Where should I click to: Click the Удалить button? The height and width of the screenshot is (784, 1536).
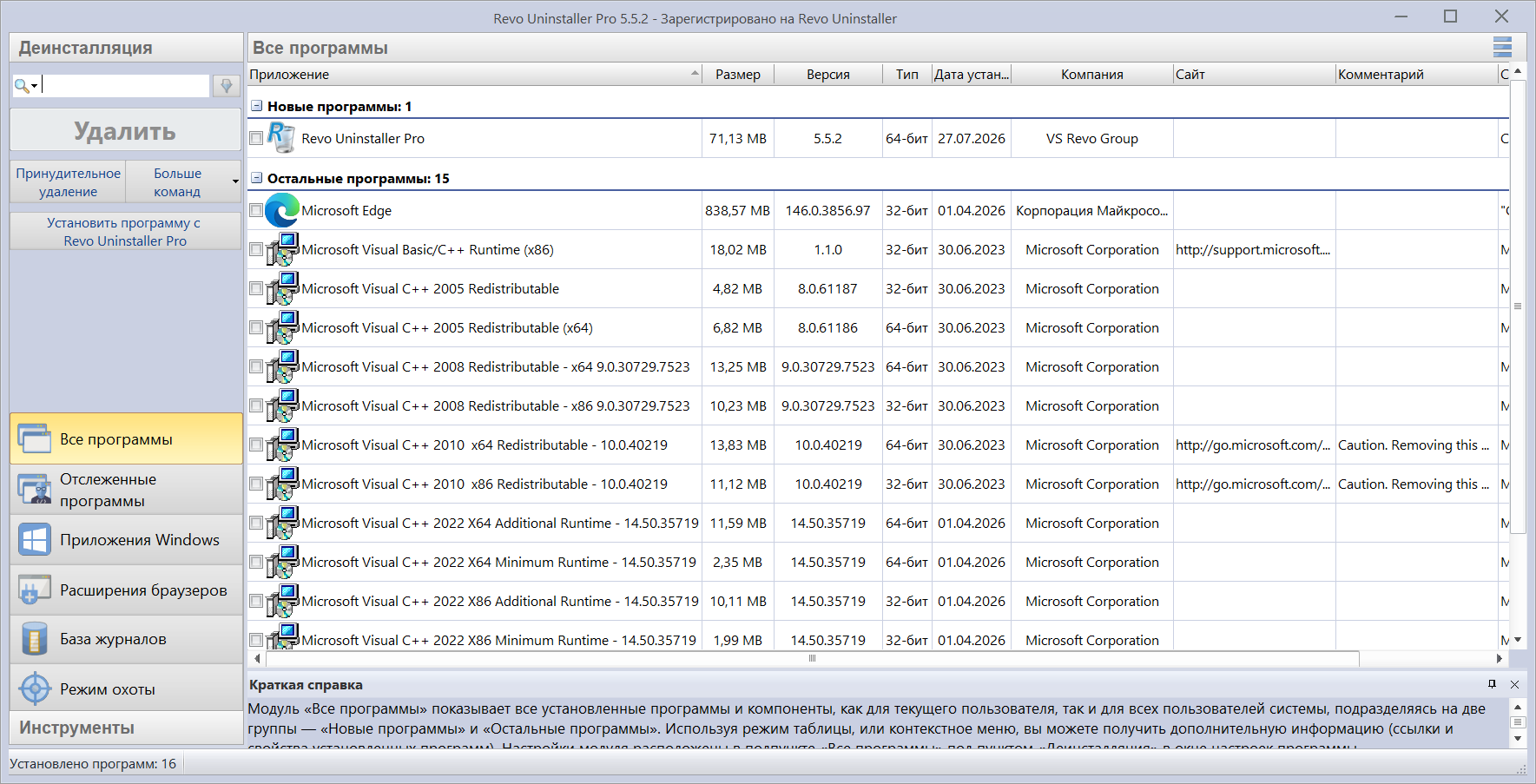pos(125,130)
